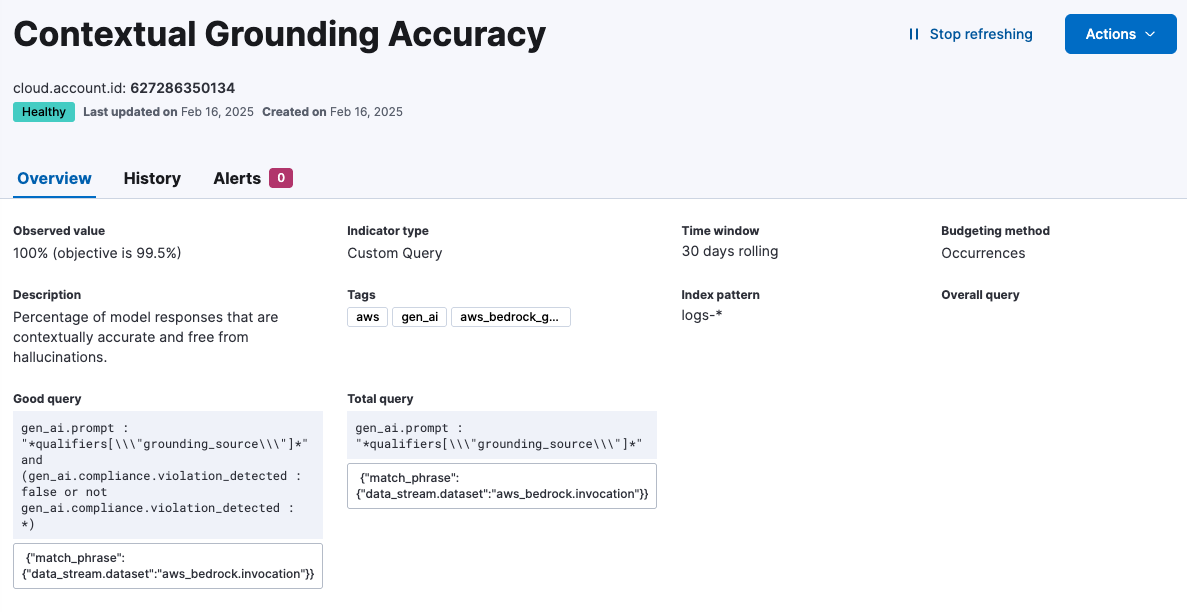Click the Healthy status badge
Screen dimensions: 1187x612
point(44,112)
